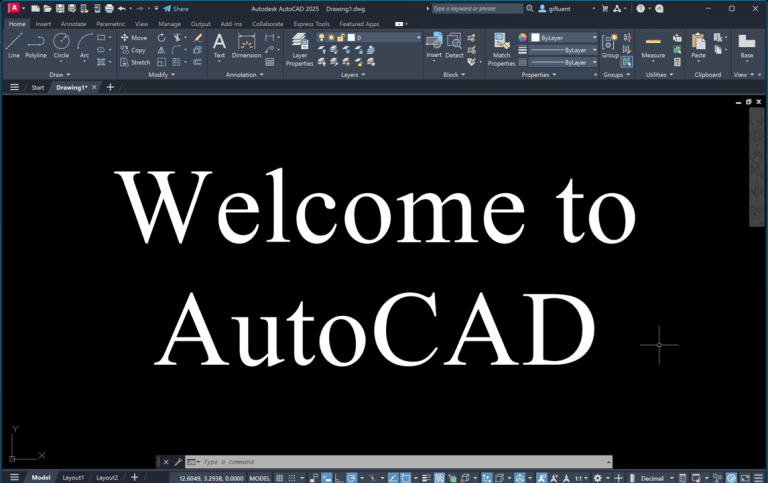This screenshot has width=768, height=483.
Task: Toggle ortho mode in status bar
Action: [x=338, y=478]
